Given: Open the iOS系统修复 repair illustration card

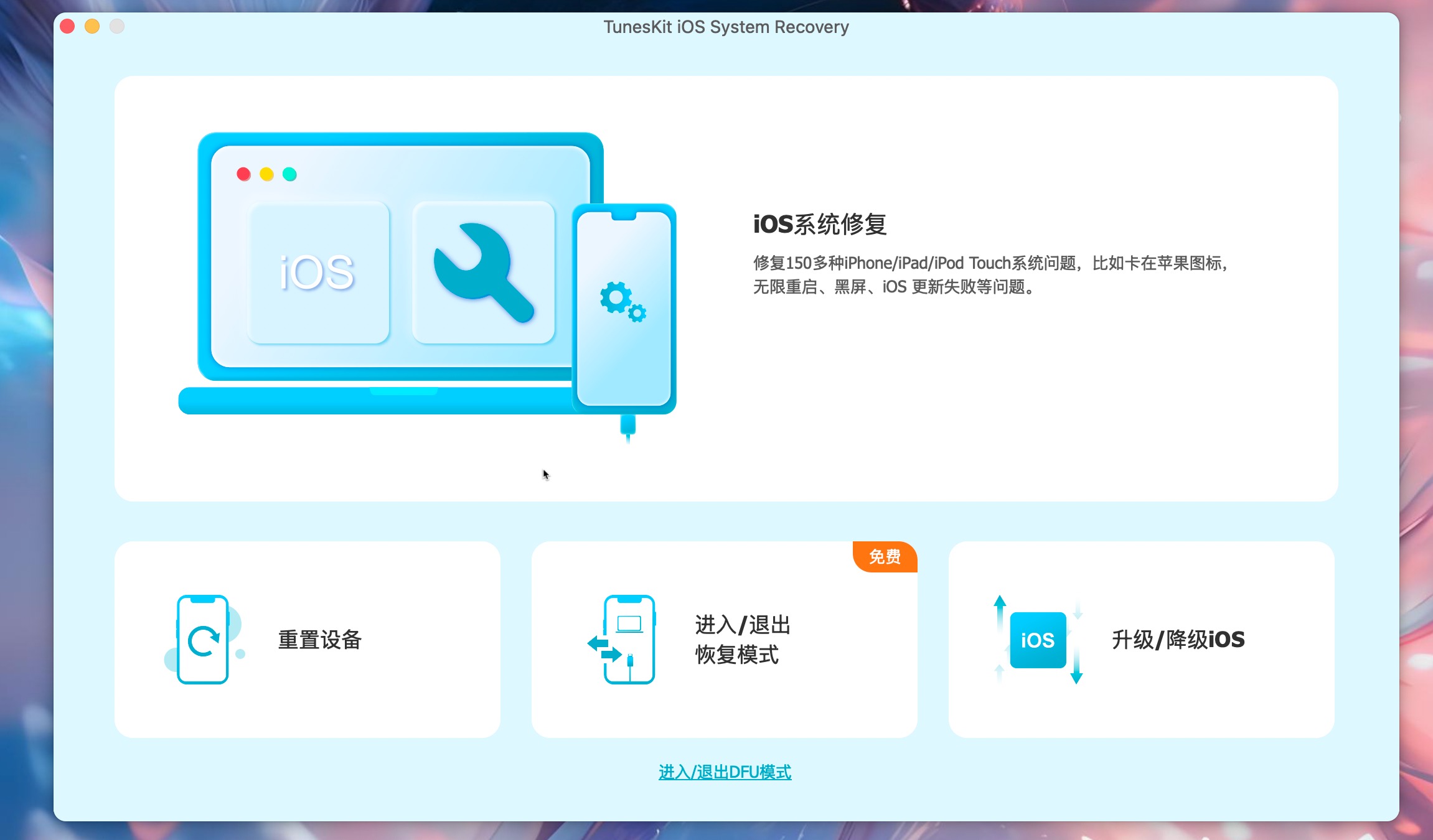Looking at the screenshot, I should tap(726, 288).
